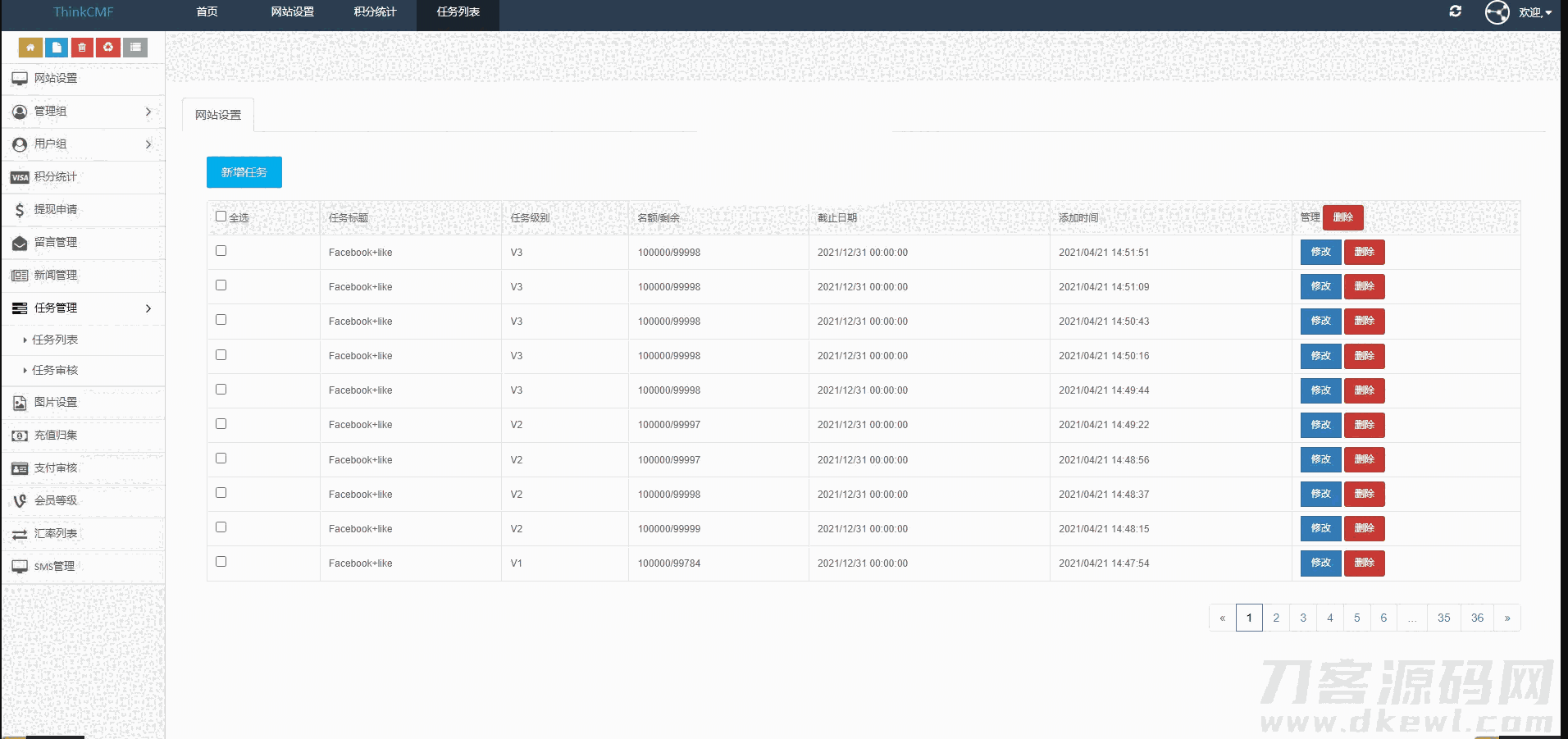Click the blue document shortcut icon
Image resolution: width=1568 pixels, height=739 pixels.
(57, 48)
